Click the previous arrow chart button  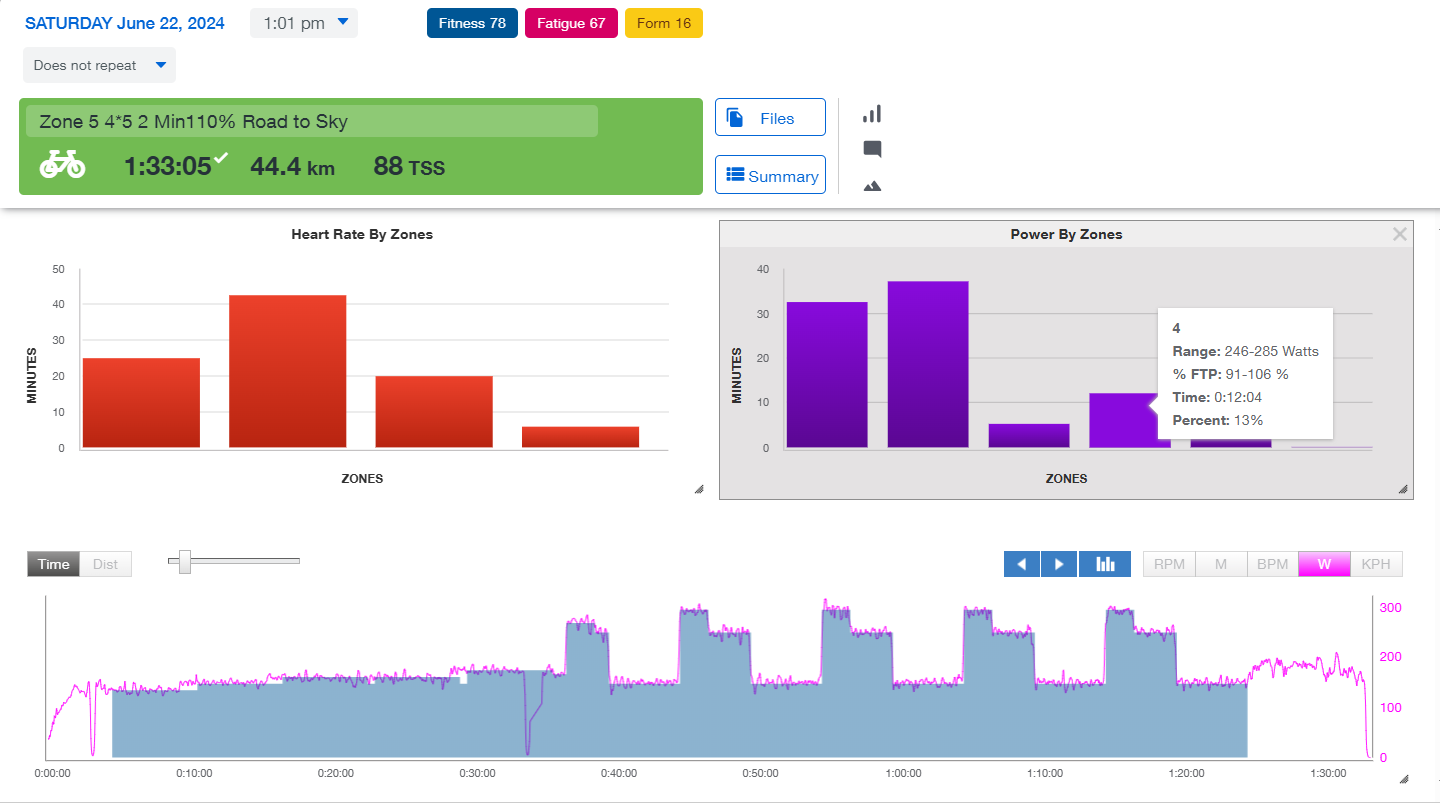pos(1022,564)
